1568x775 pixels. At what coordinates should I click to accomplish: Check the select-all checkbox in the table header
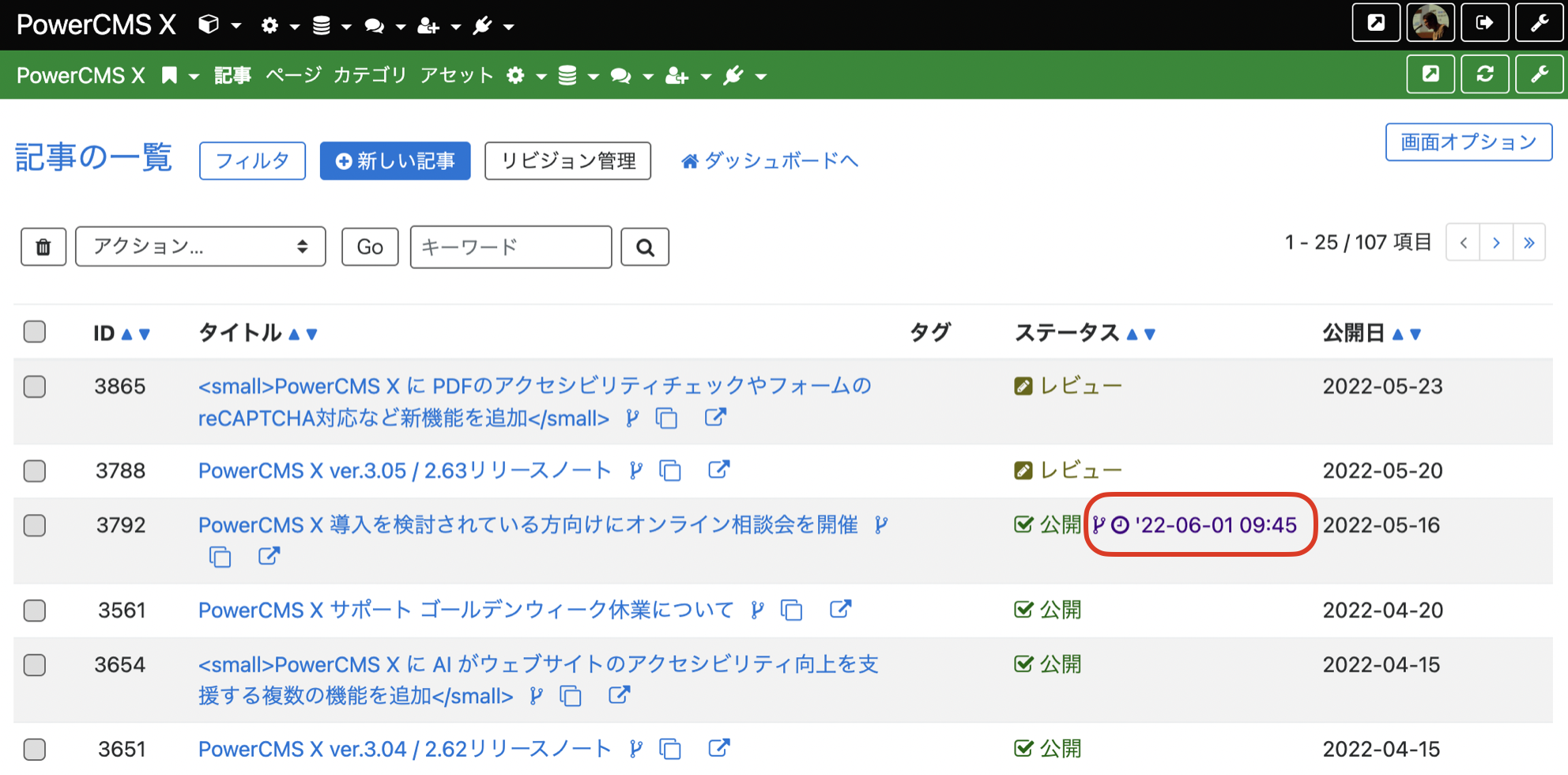(x=34, y=332)
